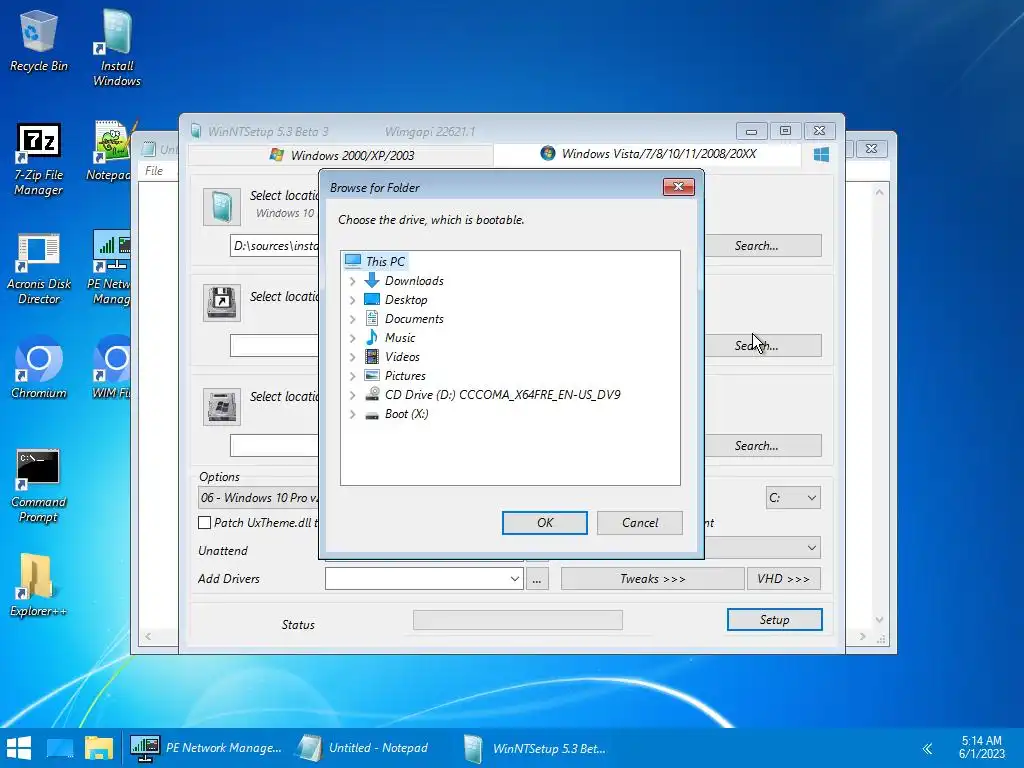This screenshot has width=1024, height=768.
Task: Open the Tweaks >>> options
Action: pyautogui.click(x=652, y=579)
